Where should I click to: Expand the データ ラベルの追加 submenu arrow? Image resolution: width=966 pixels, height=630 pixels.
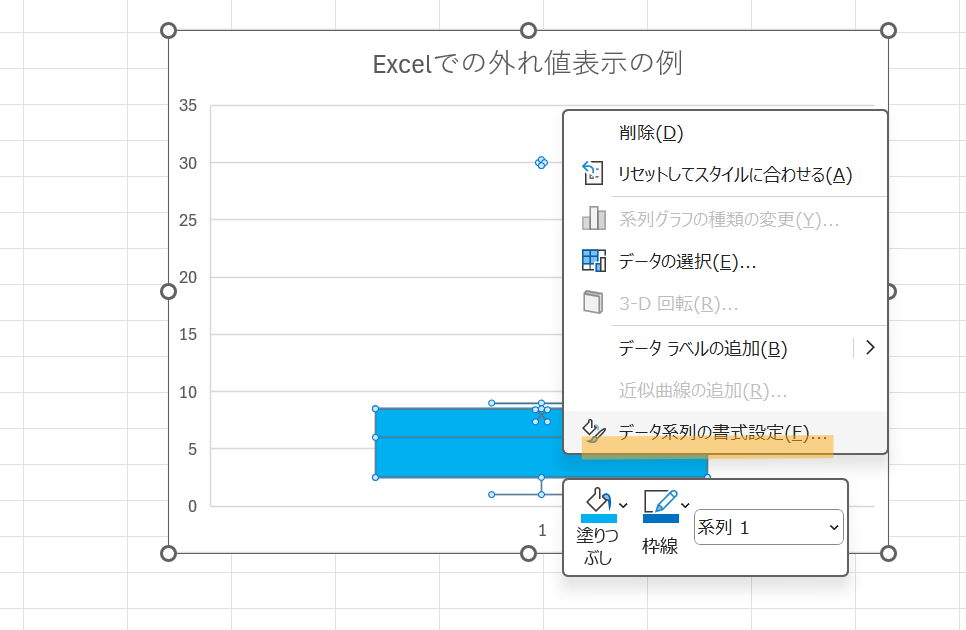(x=869, y=347)
